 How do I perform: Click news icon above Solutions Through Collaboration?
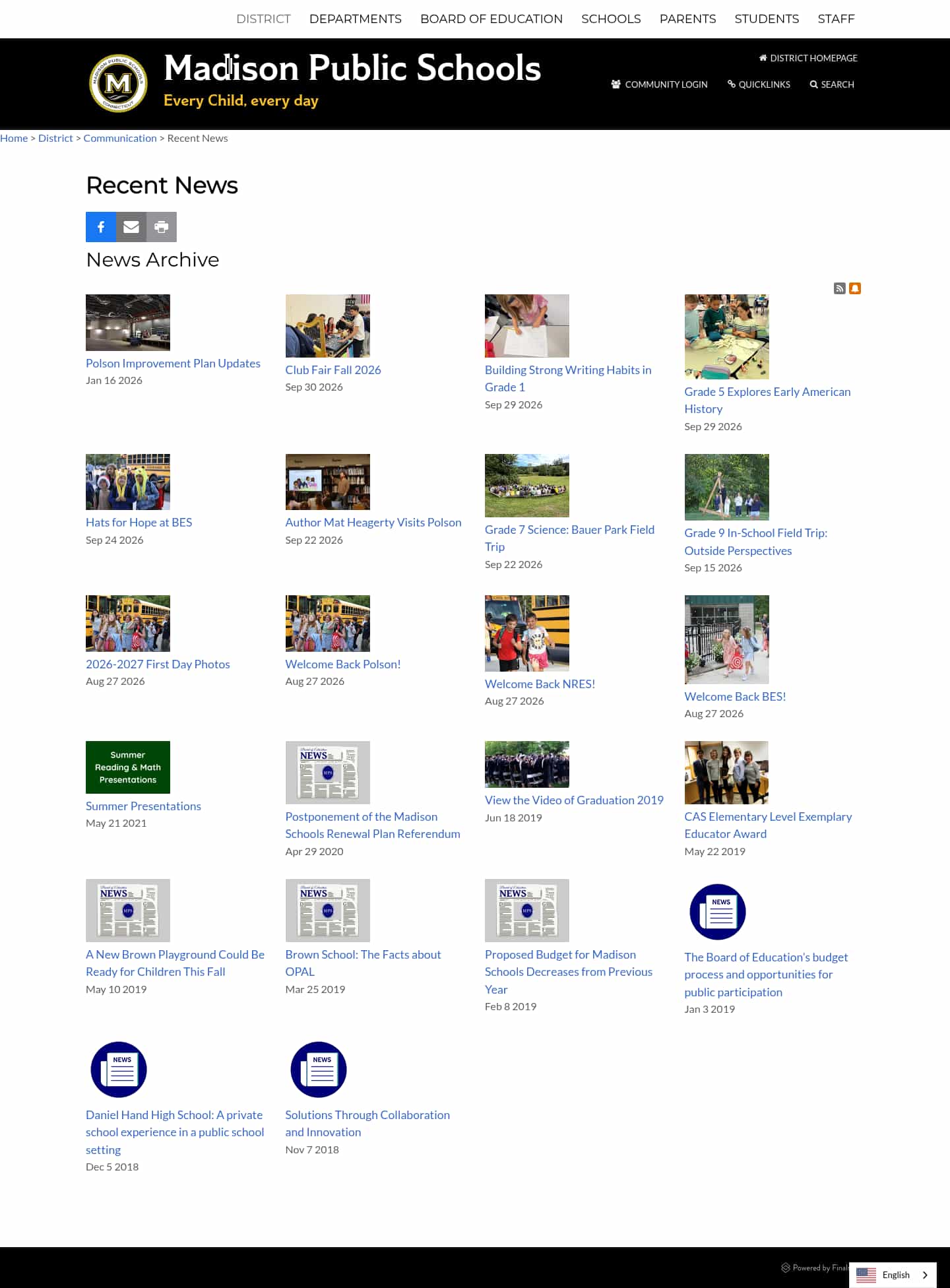click(x=319, y=1070)
